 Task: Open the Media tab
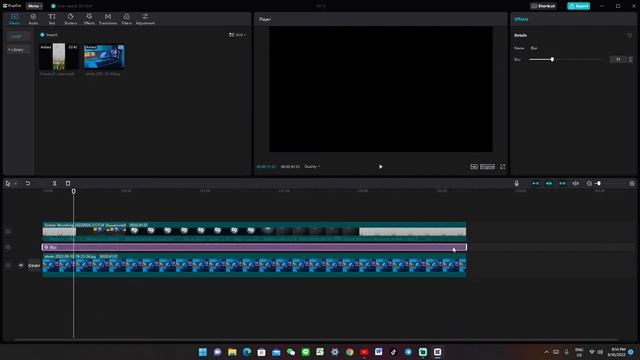pos(14,19)
